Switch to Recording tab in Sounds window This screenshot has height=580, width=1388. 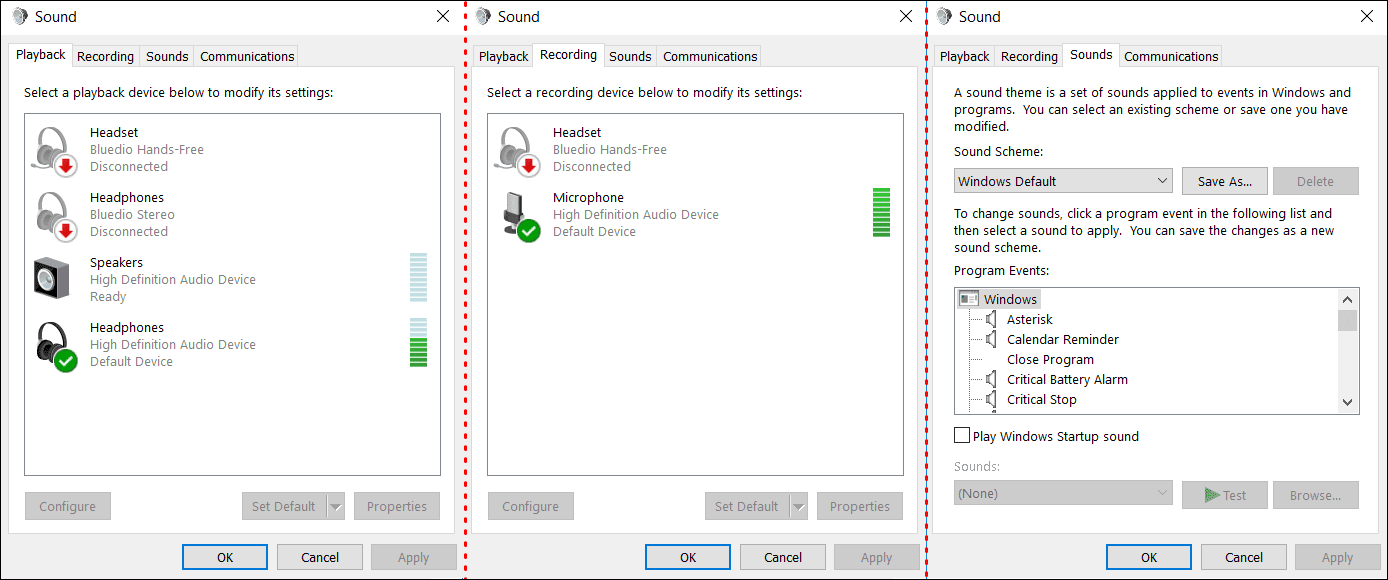click(1029, 56)
